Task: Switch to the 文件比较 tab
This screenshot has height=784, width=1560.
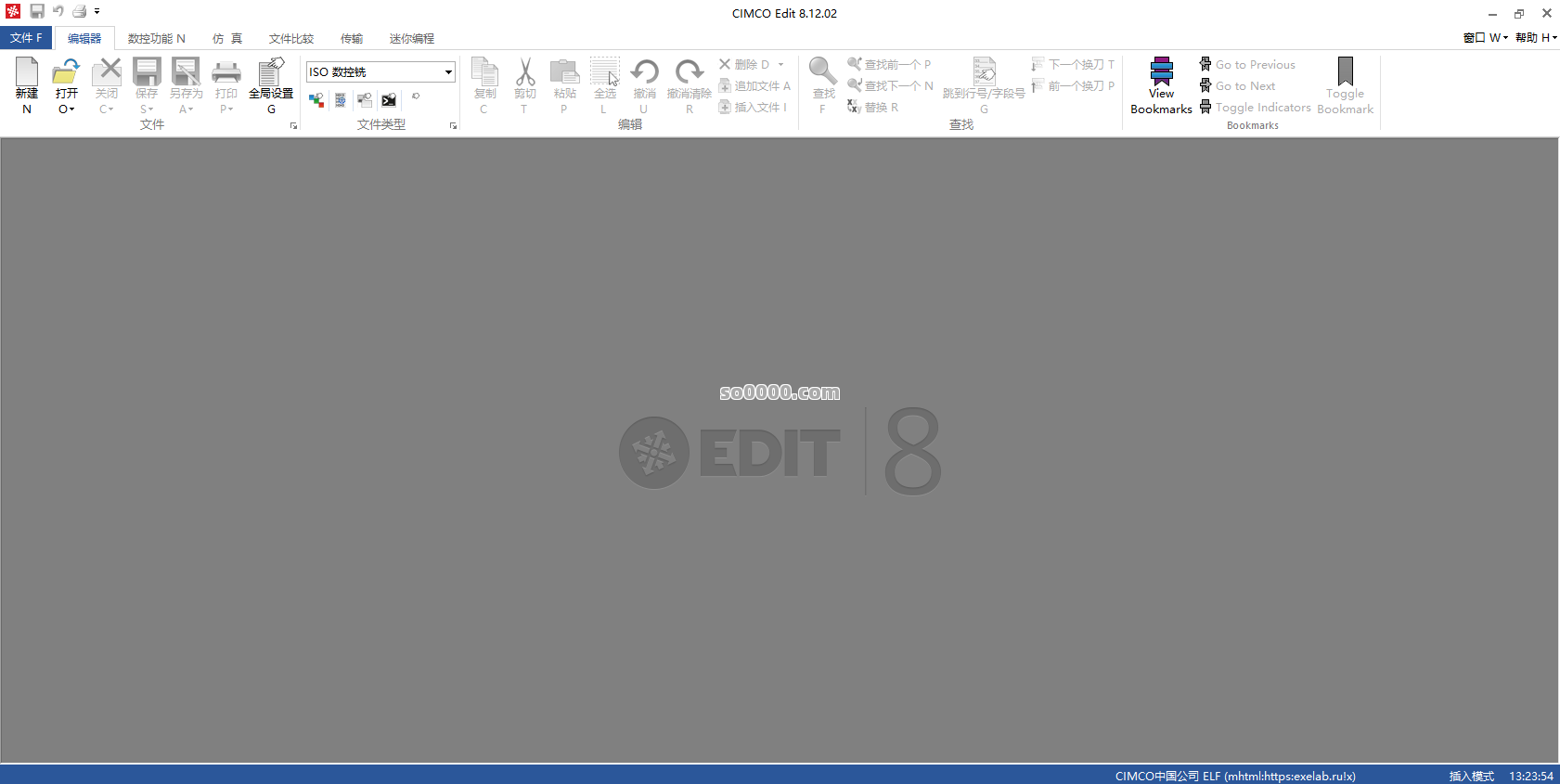Action: pyautogui.click(x=291, y=38)
